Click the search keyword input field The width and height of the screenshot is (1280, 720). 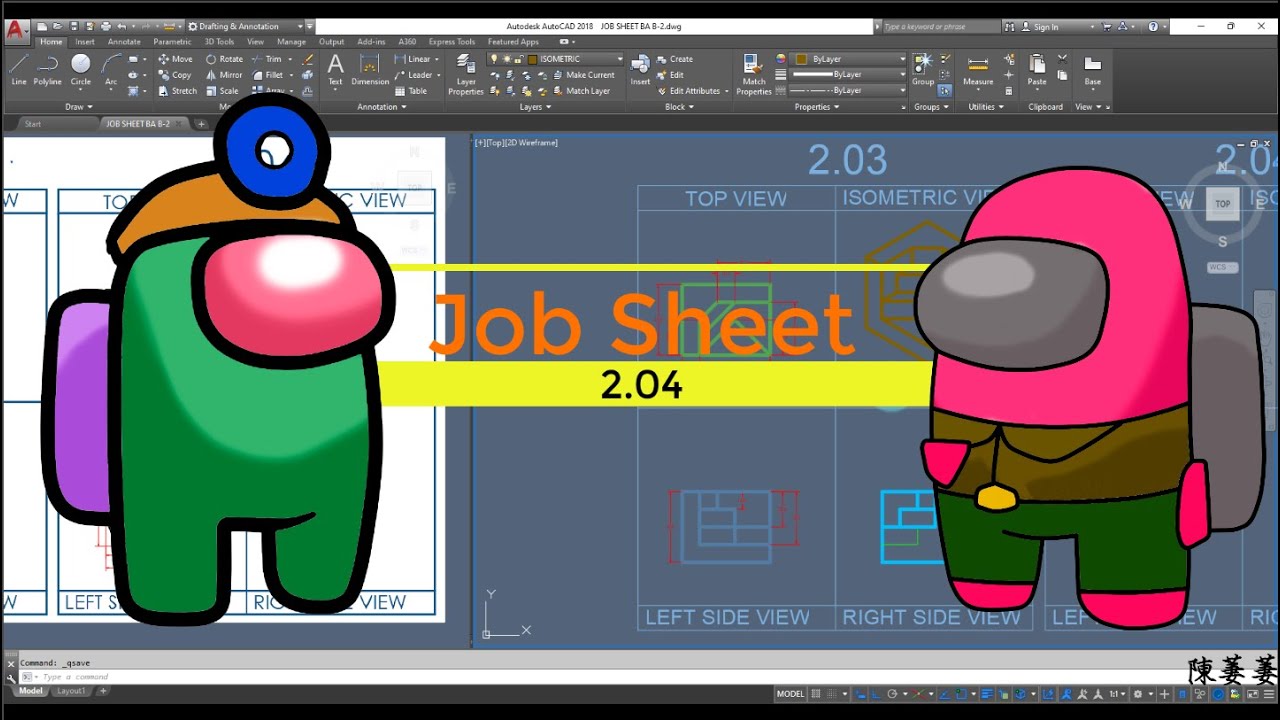click(941, 27)
